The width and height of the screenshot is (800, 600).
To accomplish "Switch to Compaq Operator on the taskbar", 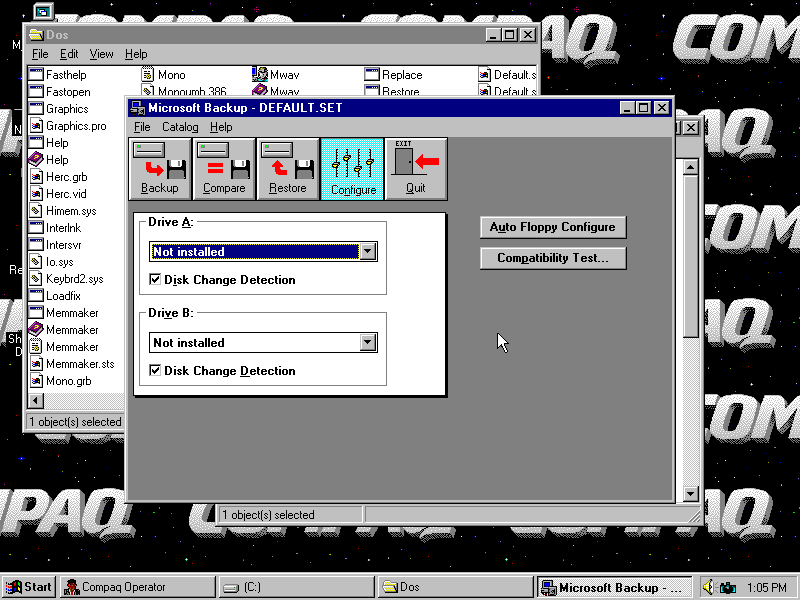I will [137, 587].
